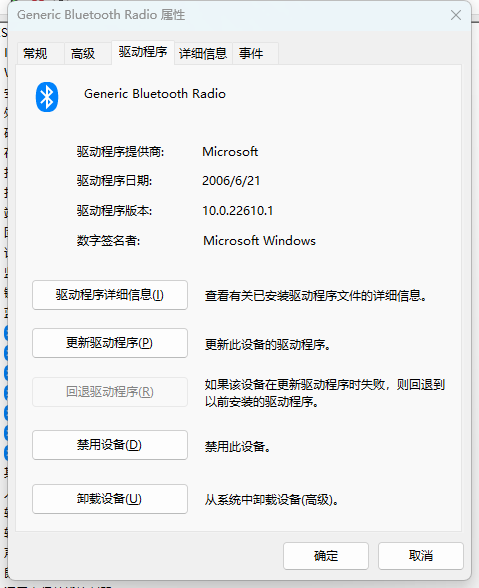The height and width of the screenshot is (588, 479).
Task: Click 卸载设备(U) button
Action: [110, 499]
